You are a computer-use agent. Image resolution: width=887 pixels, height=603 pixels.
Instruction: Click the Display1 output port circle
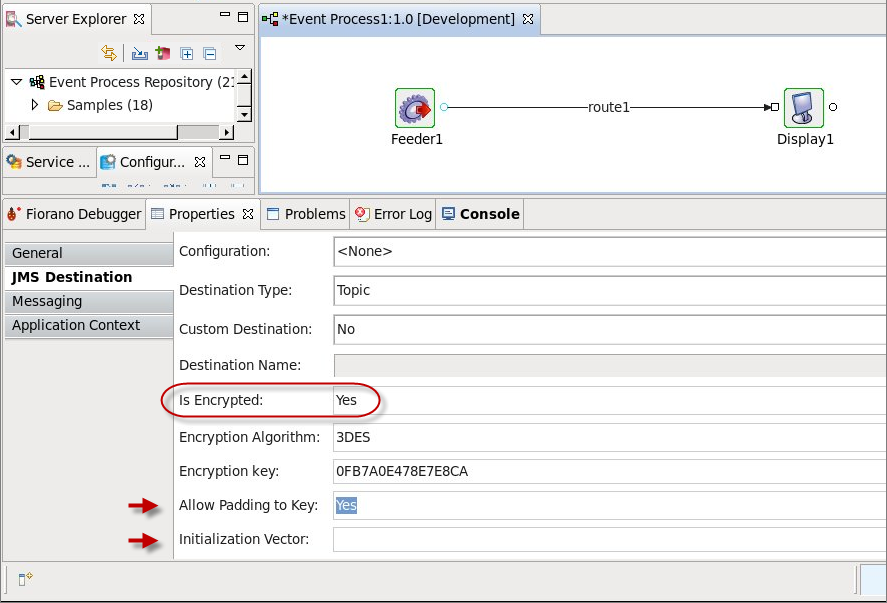pos(833,107)
